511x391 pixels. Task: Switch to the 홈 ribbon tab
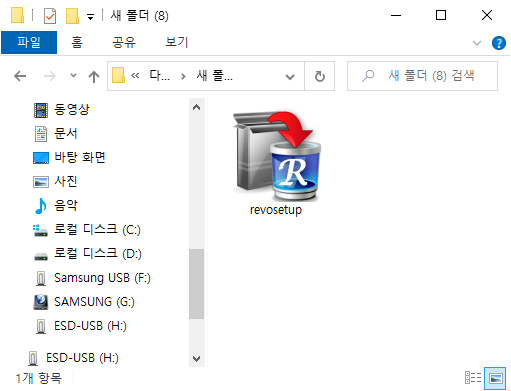click(77, 42)
